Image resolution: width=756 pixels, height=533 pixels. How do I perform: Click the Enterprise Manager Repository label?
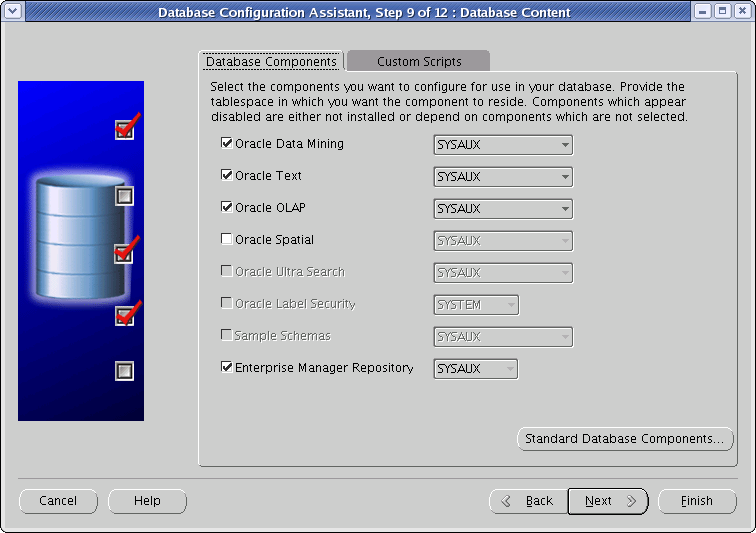point(324,368)
